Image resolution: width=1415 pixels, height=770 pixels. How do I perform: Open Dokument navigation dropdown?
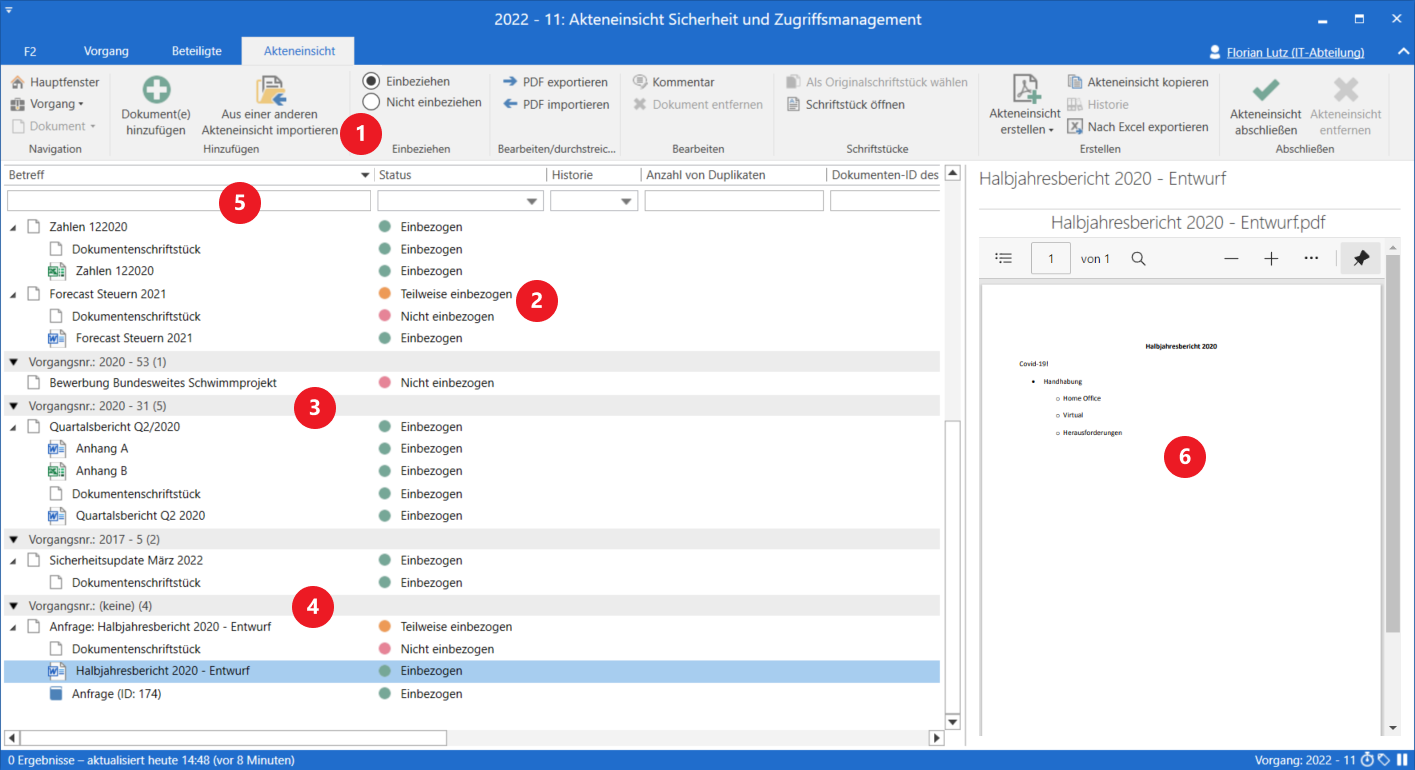click(x=54, y=126)
